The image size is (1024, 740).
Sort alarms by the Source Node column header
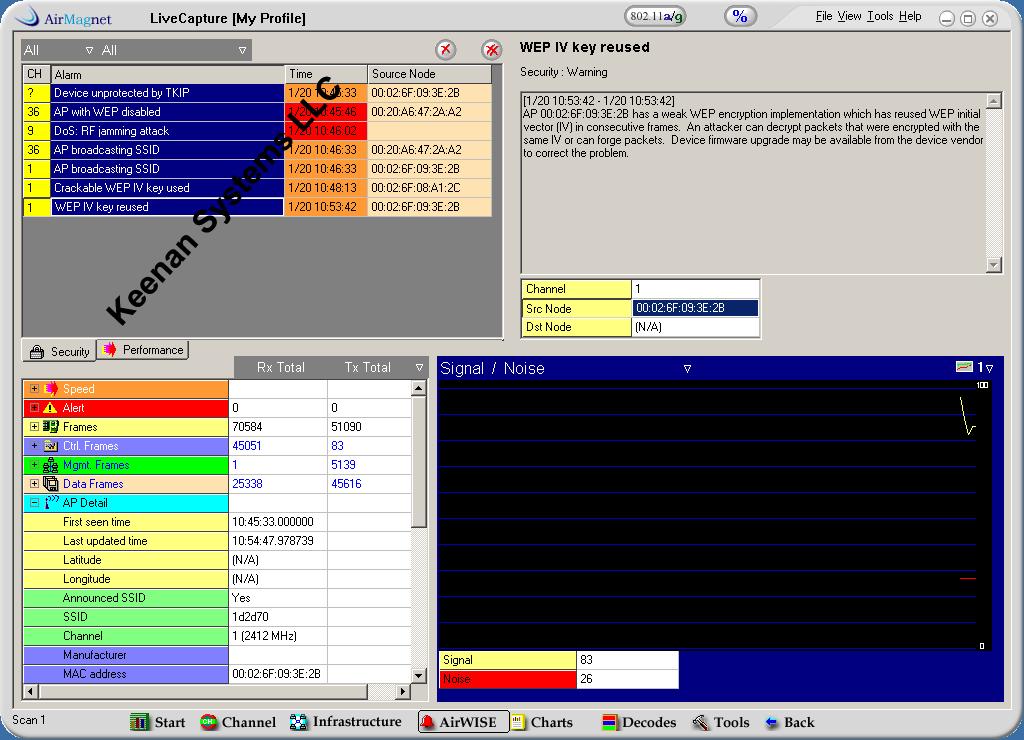tap(429, 74)
